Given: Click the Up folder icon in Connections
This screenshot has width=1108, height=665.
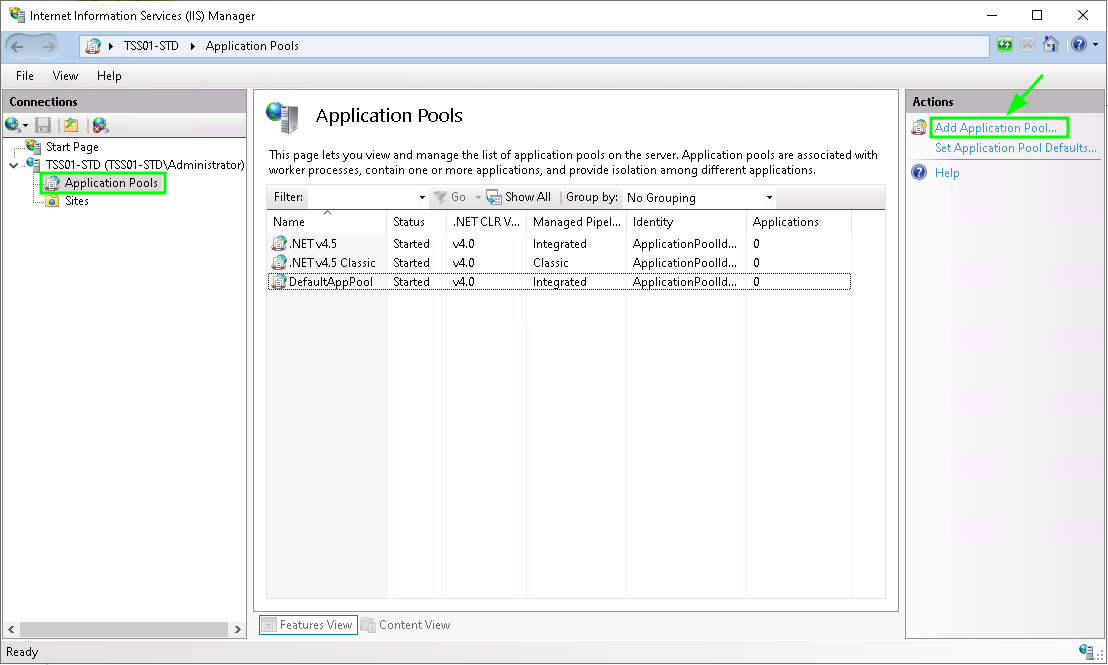Looking at the screenshot, I should pyautogui.click(x=71, y=125).
